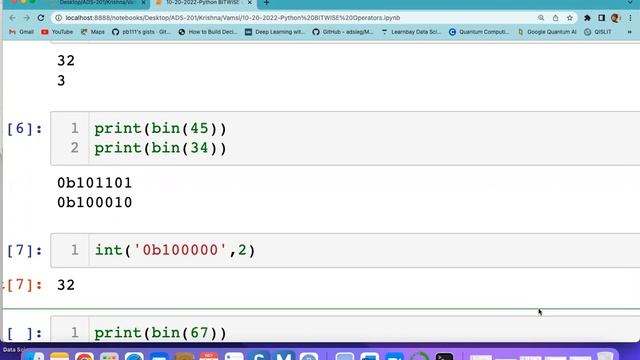Open the Maps bookmark
Image resolution: width=640 pixels, height=360 pixels.
coord(93,32)
